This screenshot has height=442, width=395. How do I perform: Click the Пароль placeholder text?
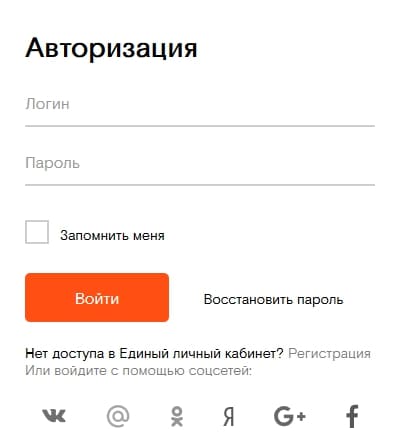coord(52,163)
